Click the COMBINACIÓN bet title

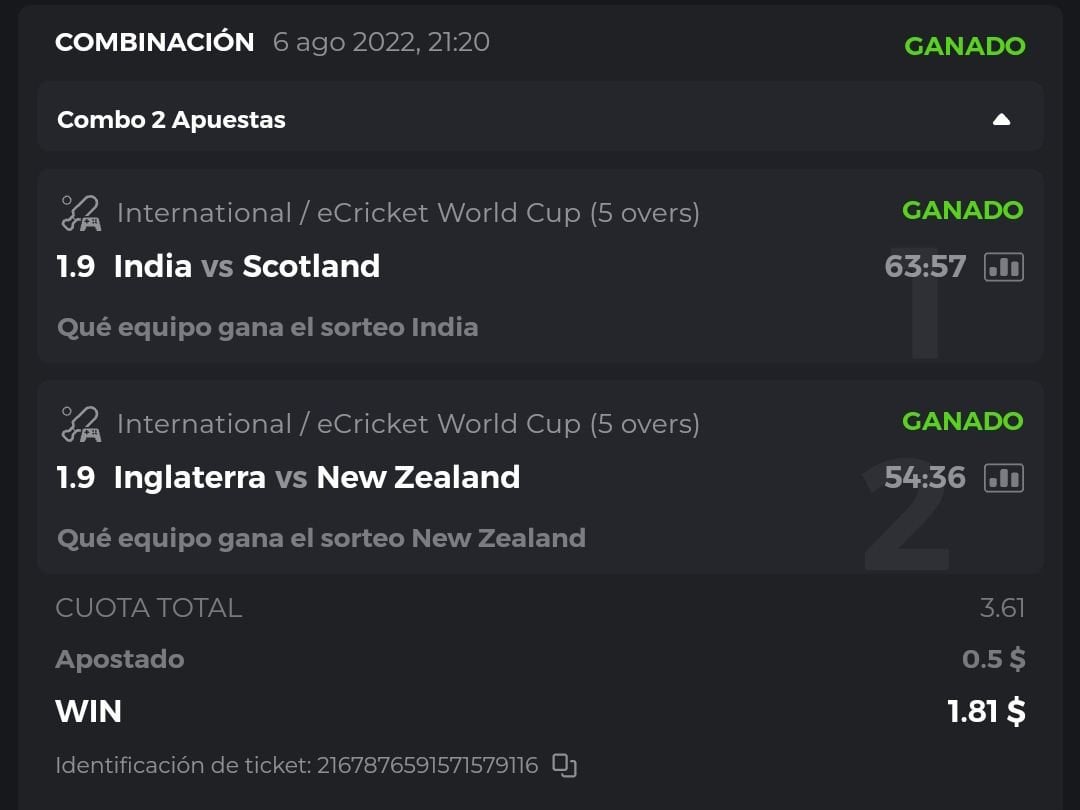(155, 42)
